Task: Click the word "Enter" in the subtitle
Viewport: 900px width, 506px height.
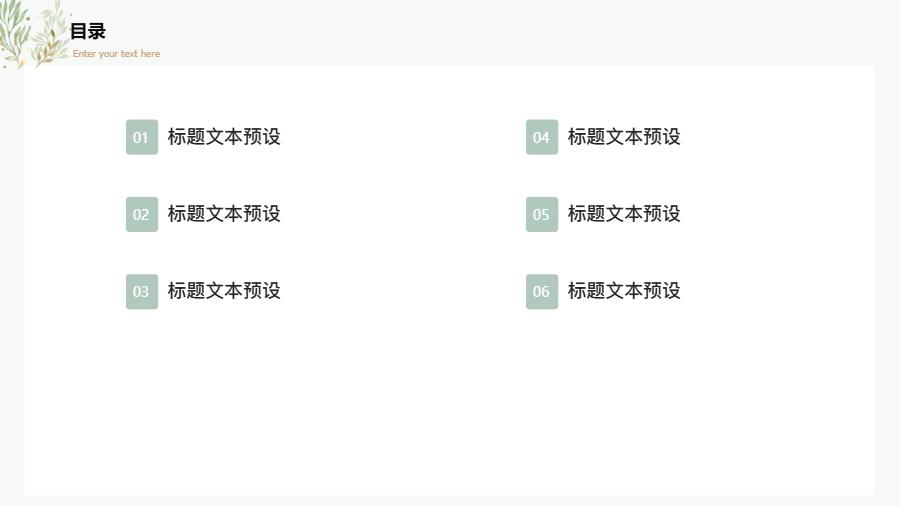Action: coord(84,54)
